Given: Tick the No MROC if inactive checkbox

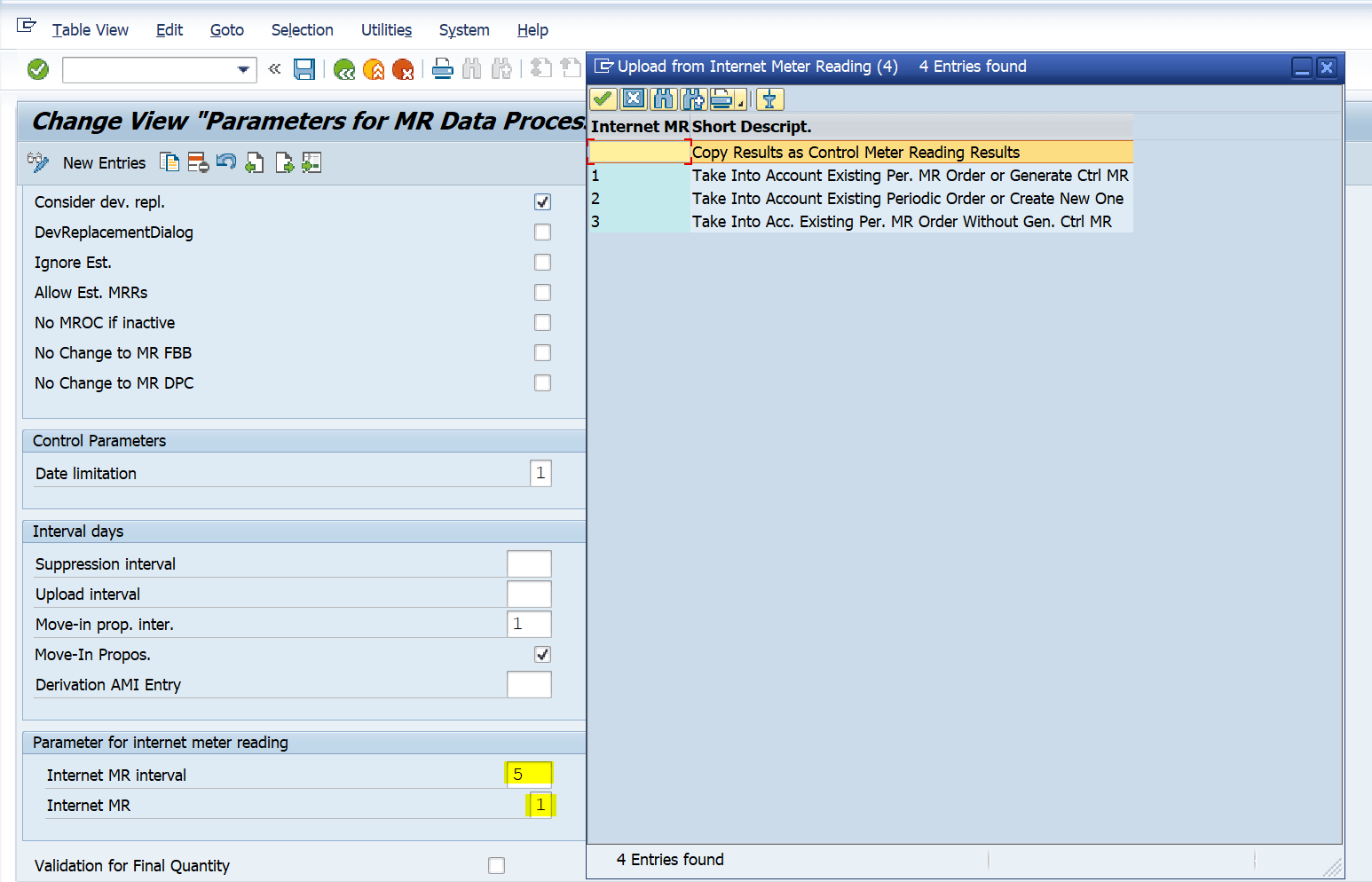Looking at the screenshot, I should click(x=542, y=323).
